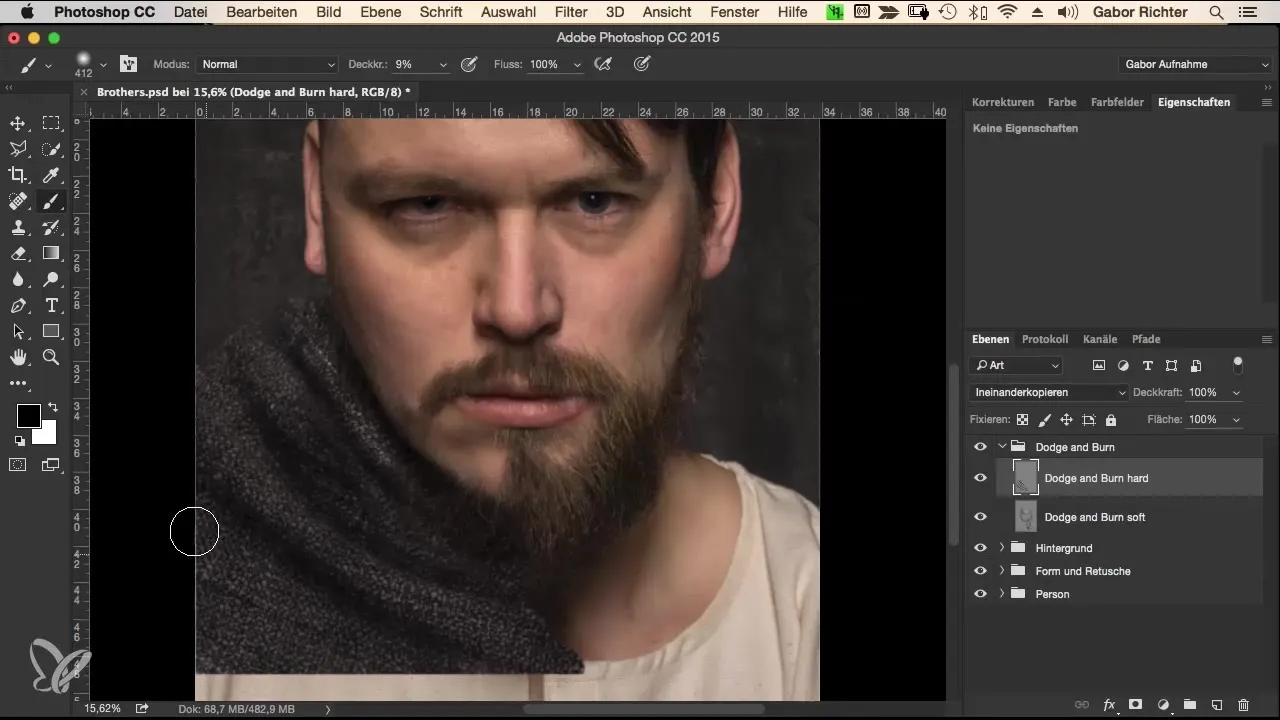Open the Ineinanderkopieren blend mode dropdown
The image size is (1280, 720).
point(1049,393)
